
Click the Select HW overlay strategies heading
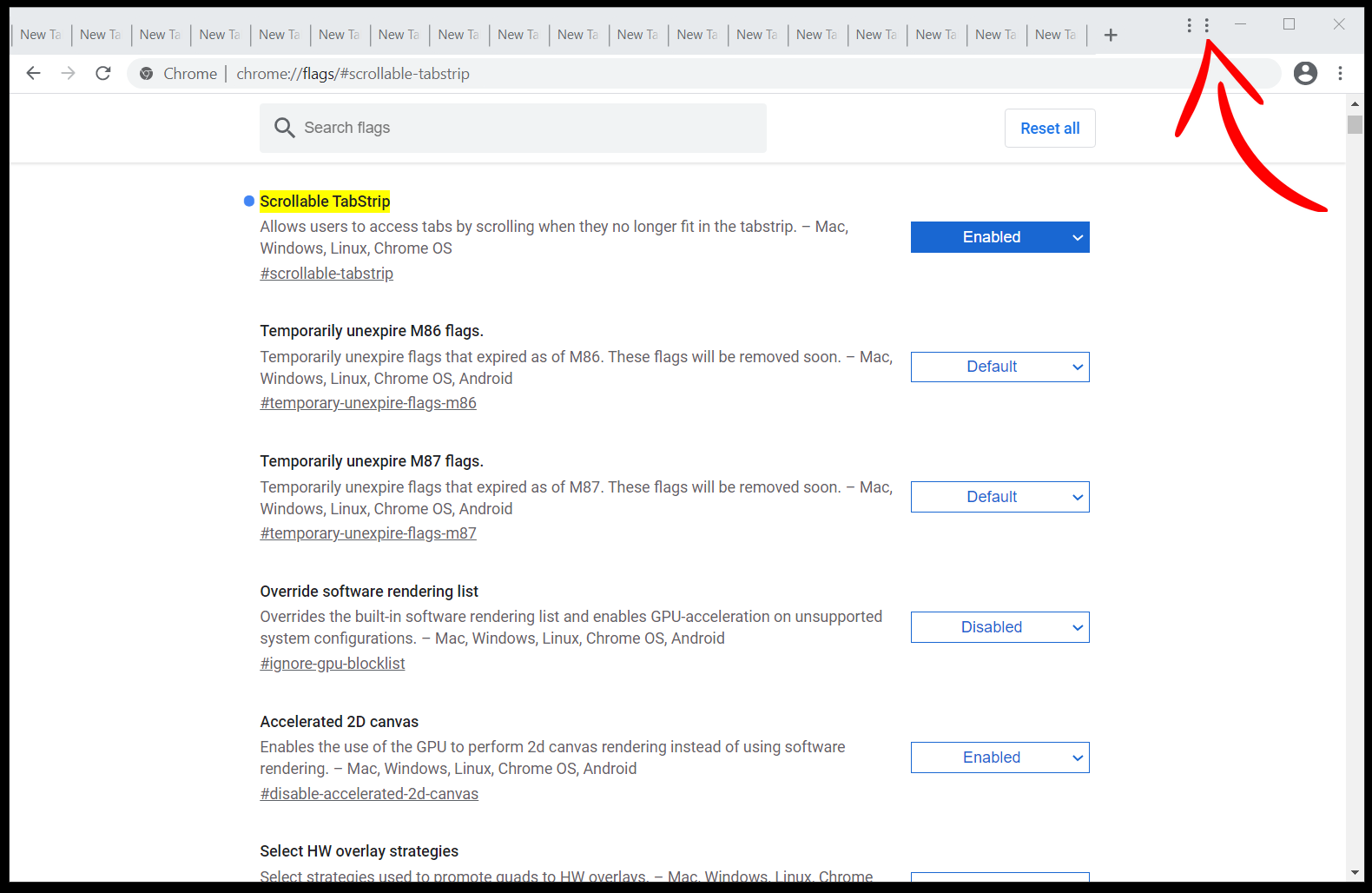[359, 851]
